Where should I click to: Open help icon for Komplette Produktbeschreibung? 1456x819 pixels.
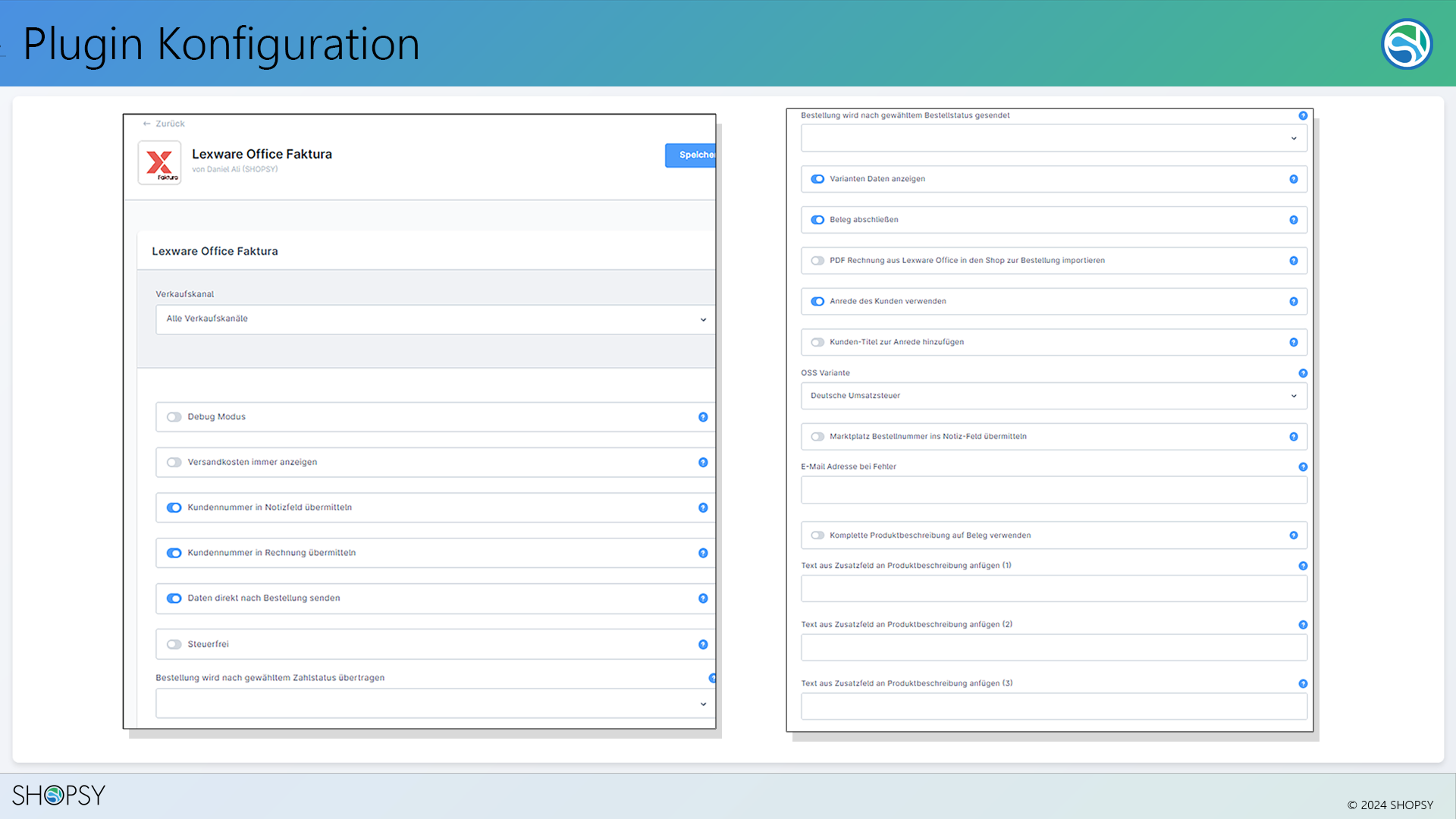pyautogui.click(x=1294, y=535)
